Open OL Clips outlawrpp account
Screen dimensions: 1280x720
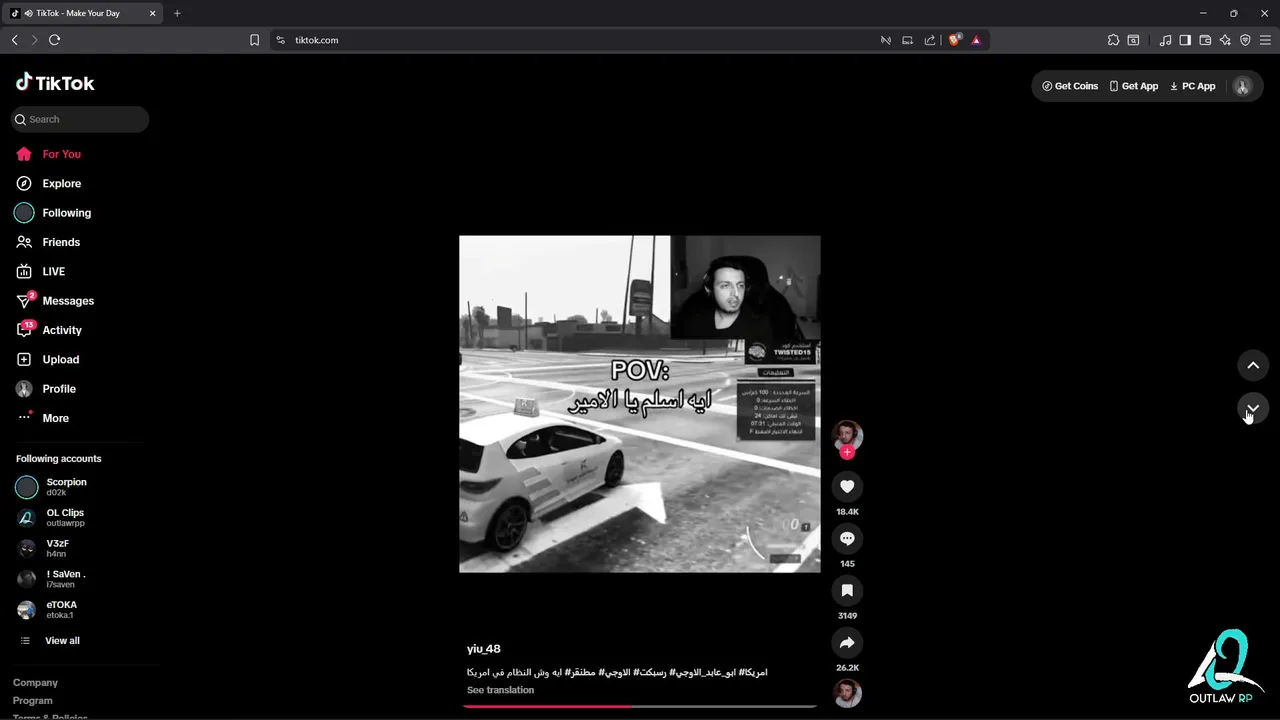point(65,518)
